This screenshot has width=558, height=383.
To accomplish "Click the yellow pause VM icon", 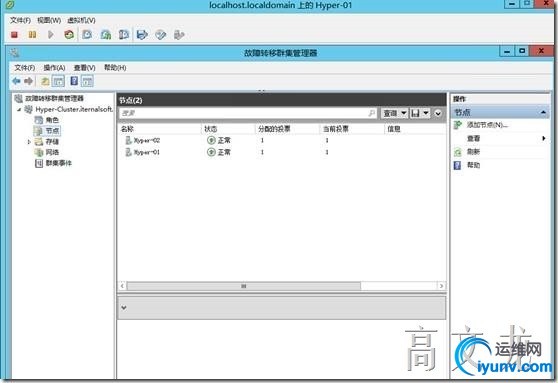I will [32, 35].
